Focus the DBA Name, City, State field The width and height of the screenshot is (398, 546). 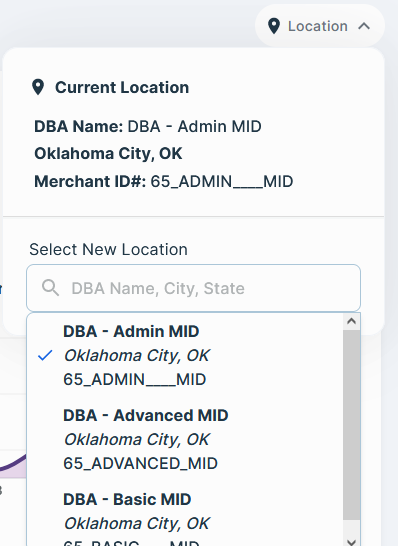[x=193, y=288]
